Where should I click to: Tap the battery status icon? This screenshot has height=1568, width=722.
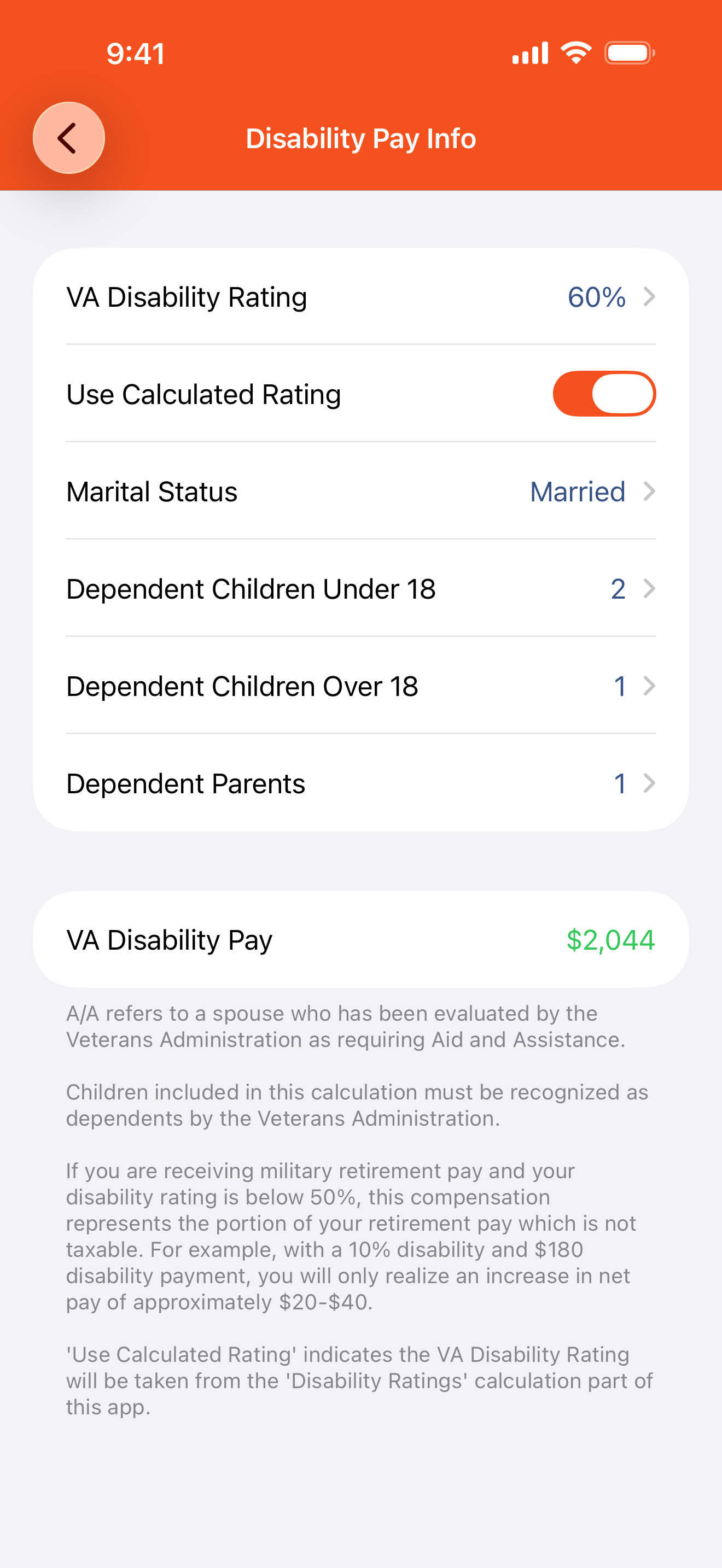pos(630,53)
